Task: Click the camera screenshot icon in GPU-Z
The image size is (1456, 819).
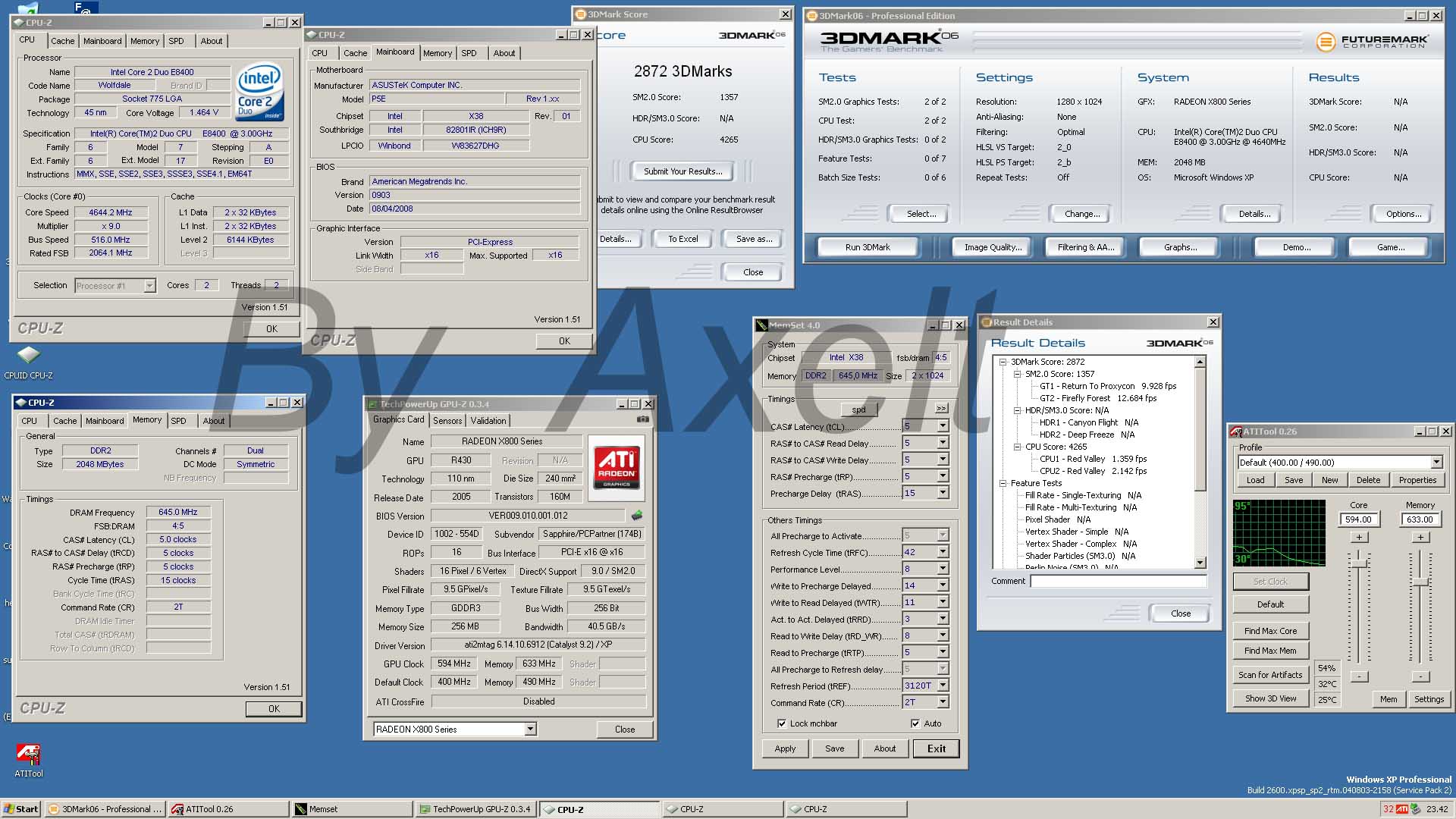Action: tap(642, 419)
